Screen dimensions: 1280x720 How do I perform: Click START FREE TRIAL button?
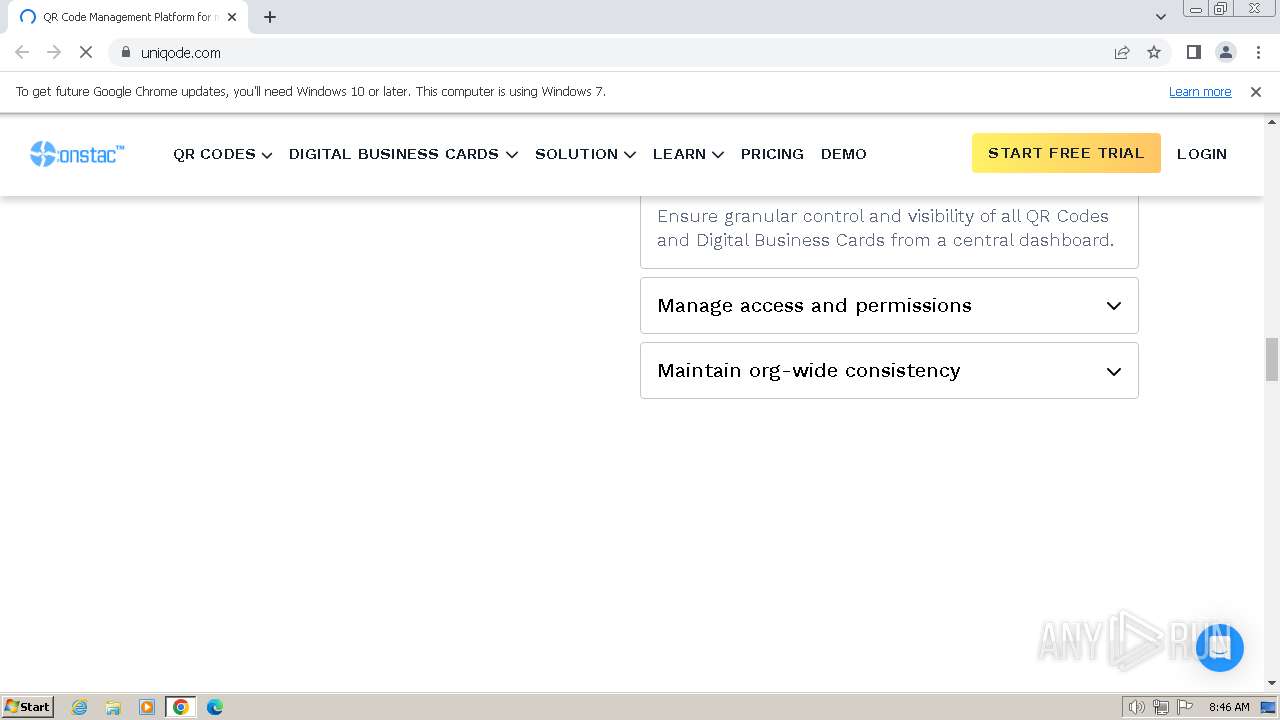[1066, 153]
